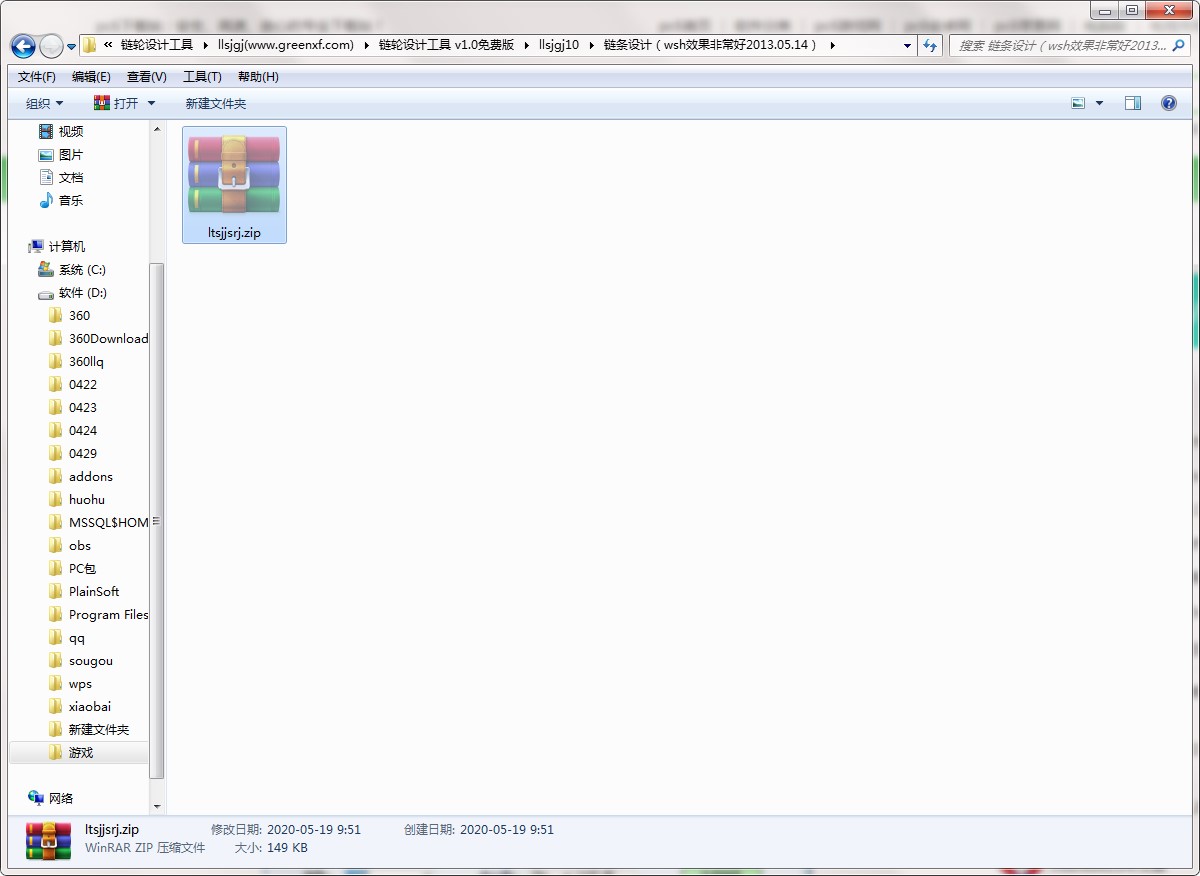Open the qq folder

68,637
